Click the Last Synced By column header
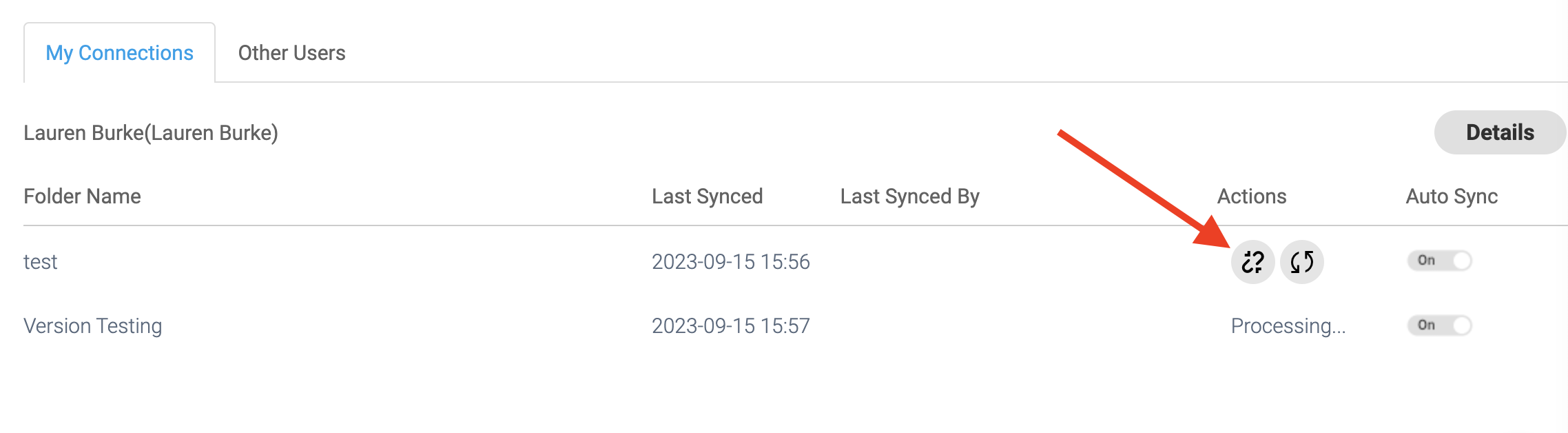Image resolution: width=1568 pixels, height=433 pixels. 909,197
